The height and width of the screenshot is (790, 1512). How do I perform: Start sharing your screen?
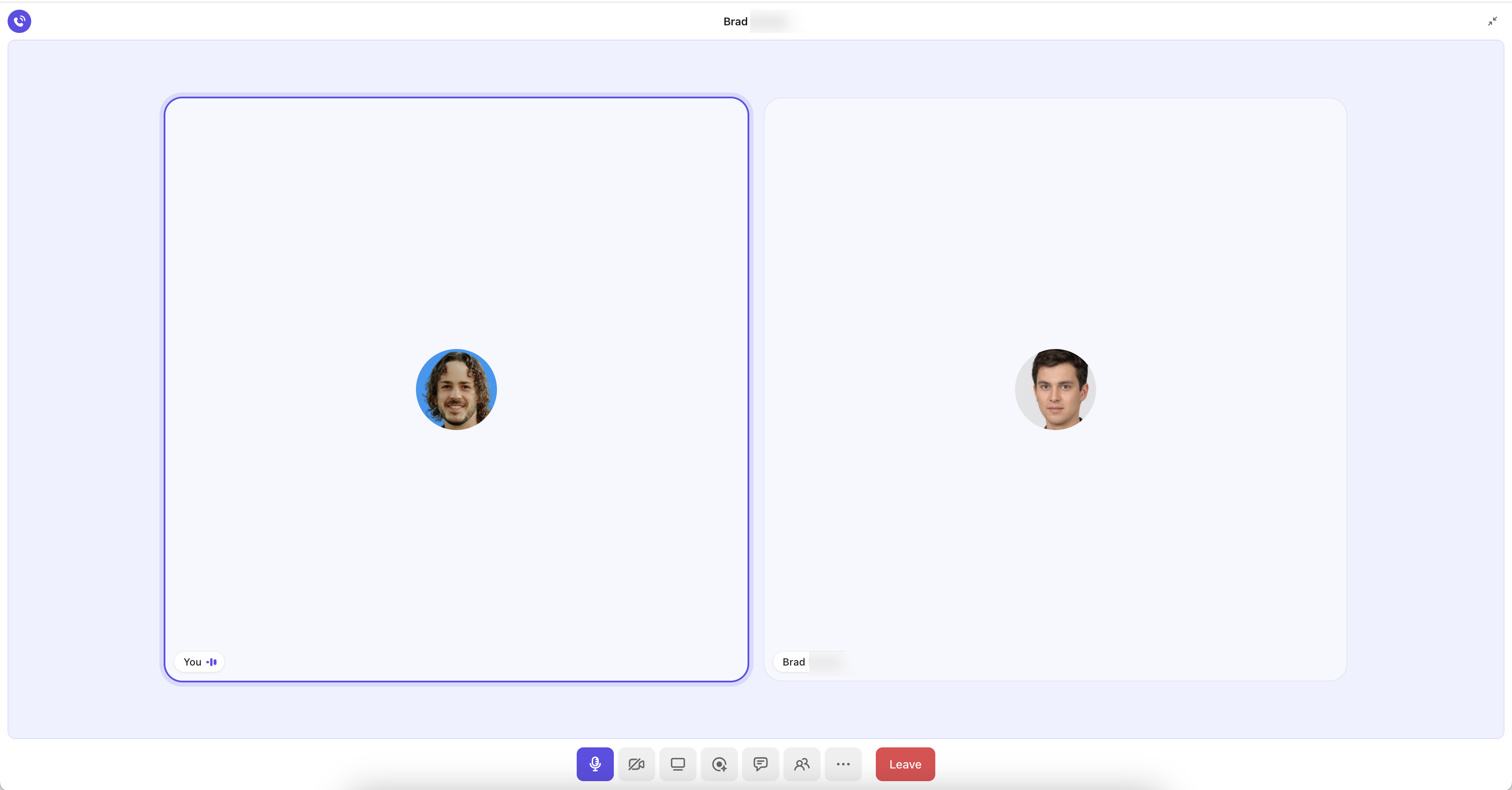(x=678, y=763)
